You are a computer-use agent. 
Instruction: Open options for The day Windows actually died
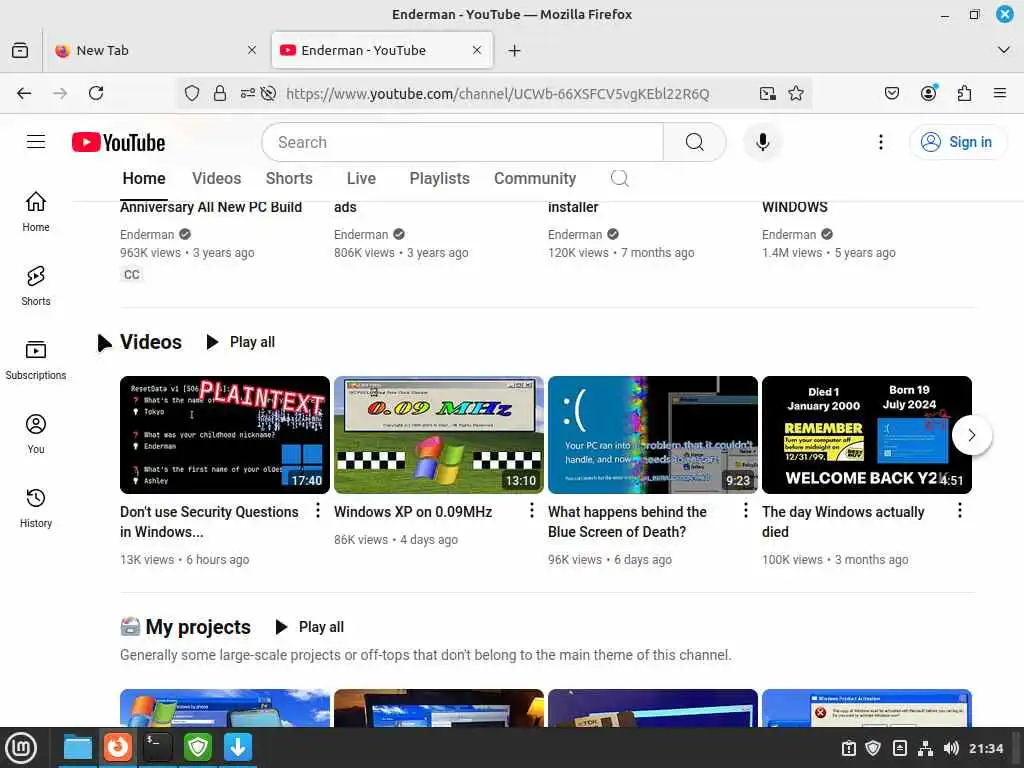coord(959,510)
